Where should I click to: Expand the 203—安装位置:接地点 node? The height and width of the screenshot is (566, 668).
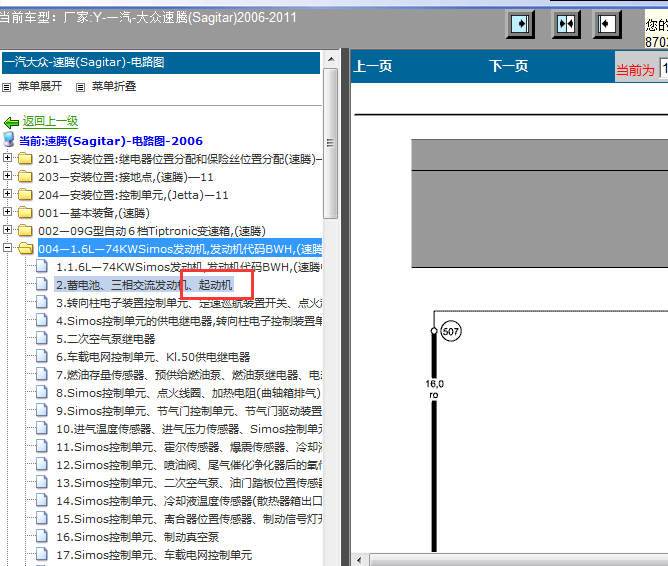coord(7,176)
